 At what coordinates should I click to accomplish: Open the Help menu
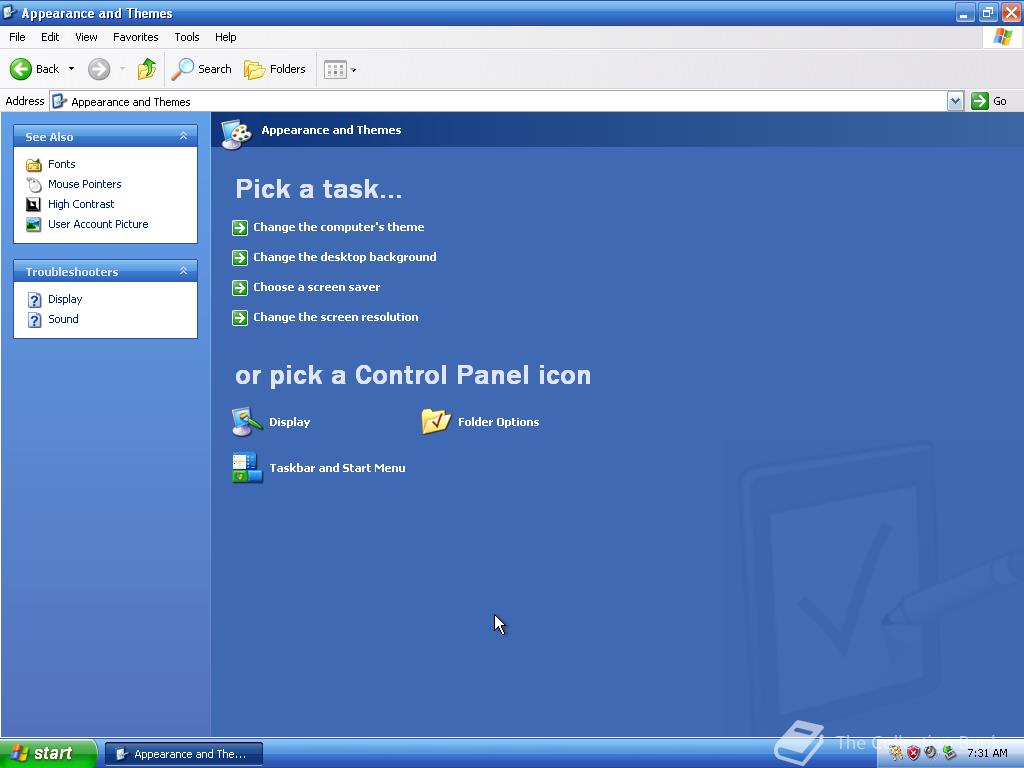click(x=225, y=37)
